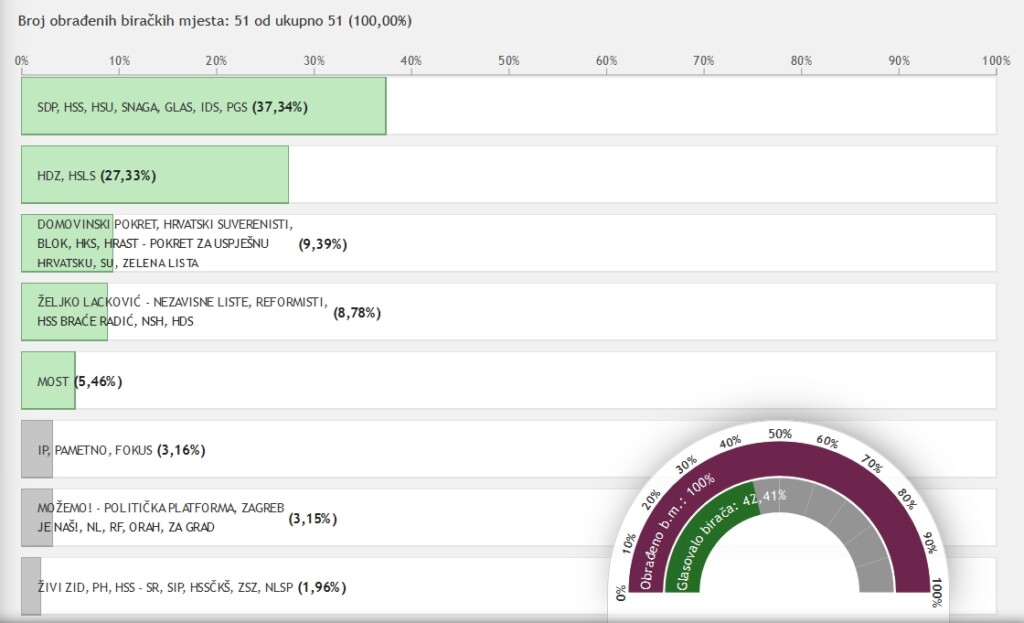Click the 50% tick label atop the gauge

tap(780, 434)
